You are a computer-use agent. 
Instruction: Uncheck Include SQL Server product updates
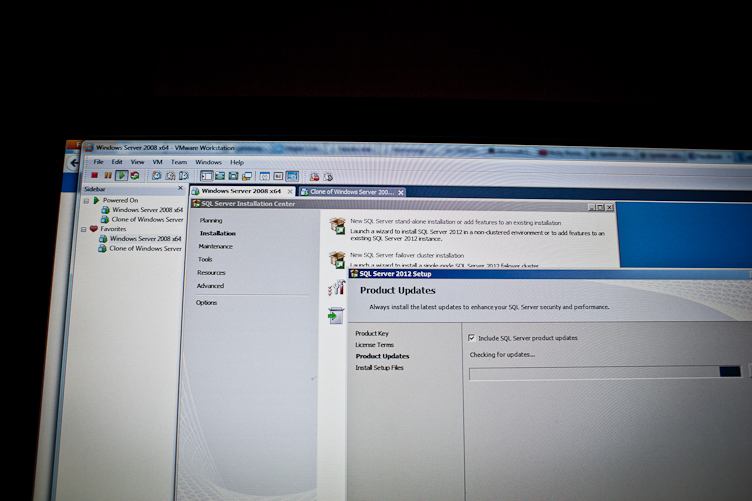tap(472, 338)
